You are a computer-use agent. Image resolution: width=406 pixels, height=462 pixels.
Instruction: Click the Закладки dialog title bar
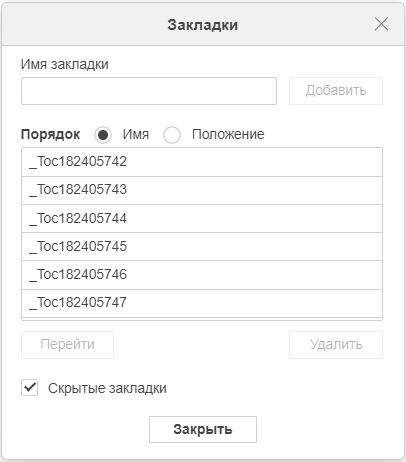coord(203,24)
